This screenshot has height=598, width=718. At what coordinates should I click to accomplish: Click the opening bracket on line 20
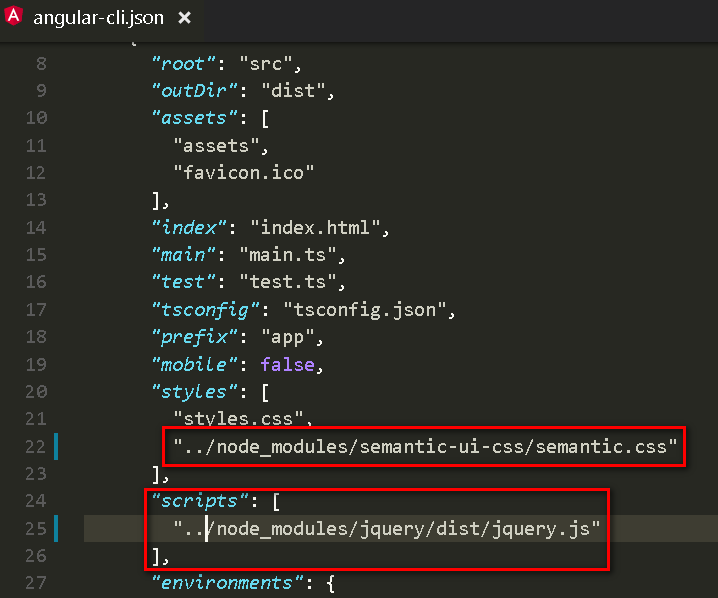[265, 392]
